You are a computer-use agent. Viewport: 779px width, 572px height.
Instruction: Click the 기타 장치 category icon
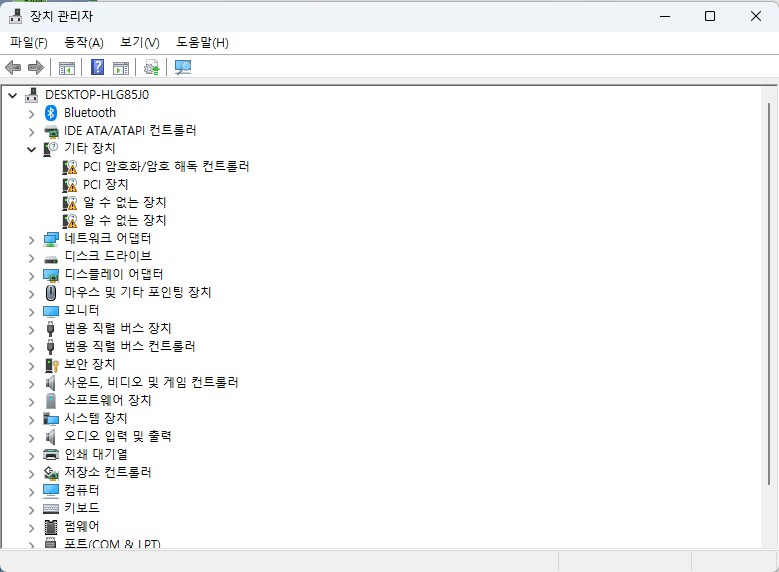click(x=51, y=149)
